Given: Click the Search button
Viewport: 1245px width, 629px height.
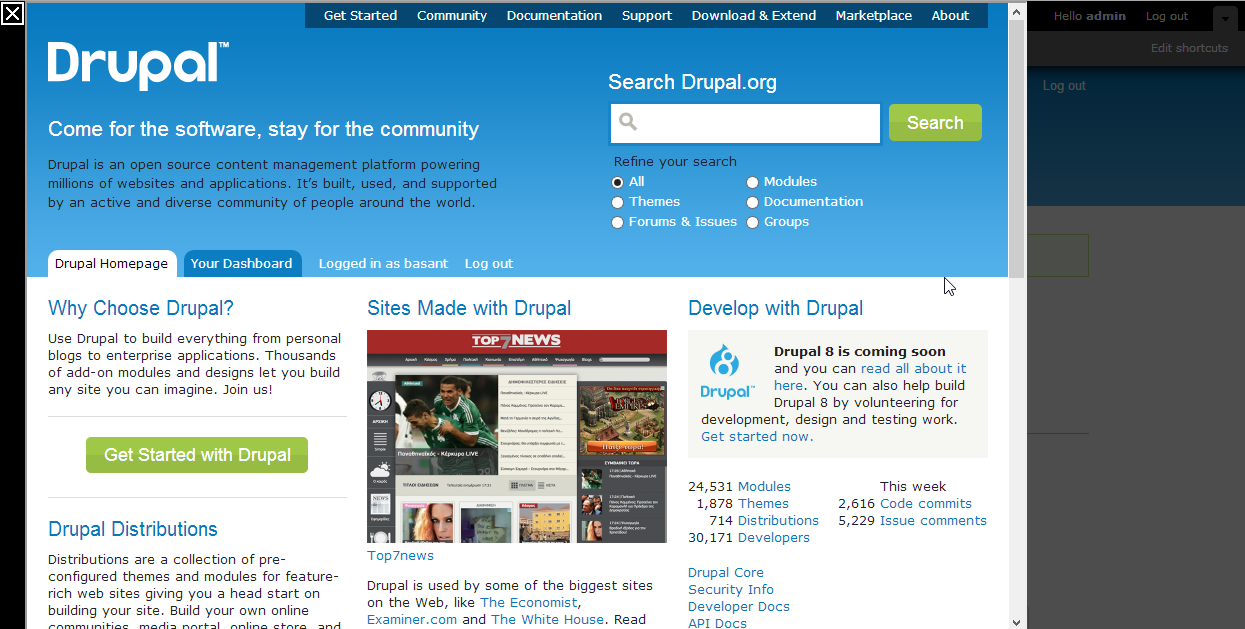Looking at the screenshot, I should [x=934, y=122].
